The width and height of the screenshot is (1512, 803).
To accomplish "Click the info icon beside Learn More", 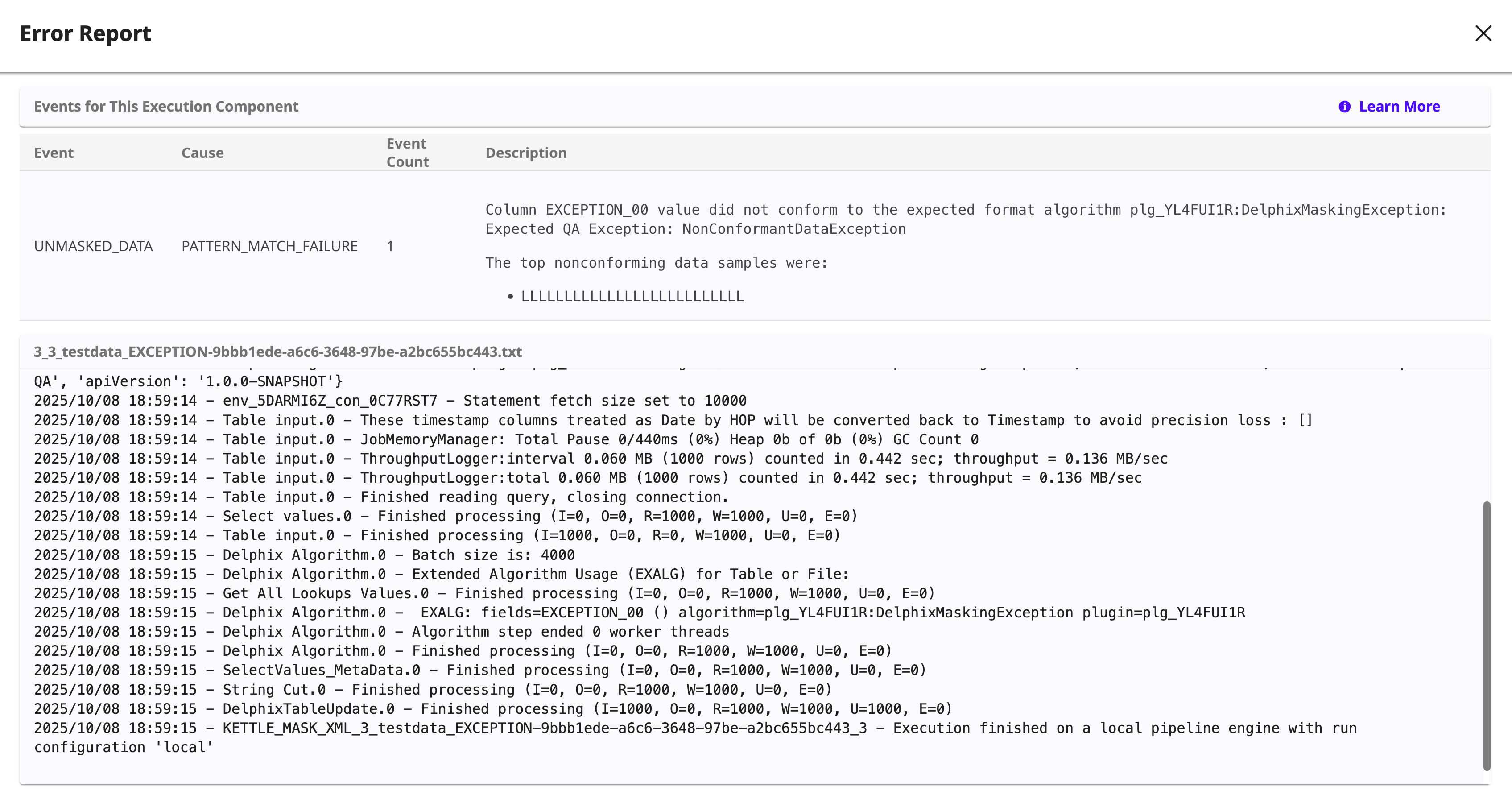I will [1344, 106].
